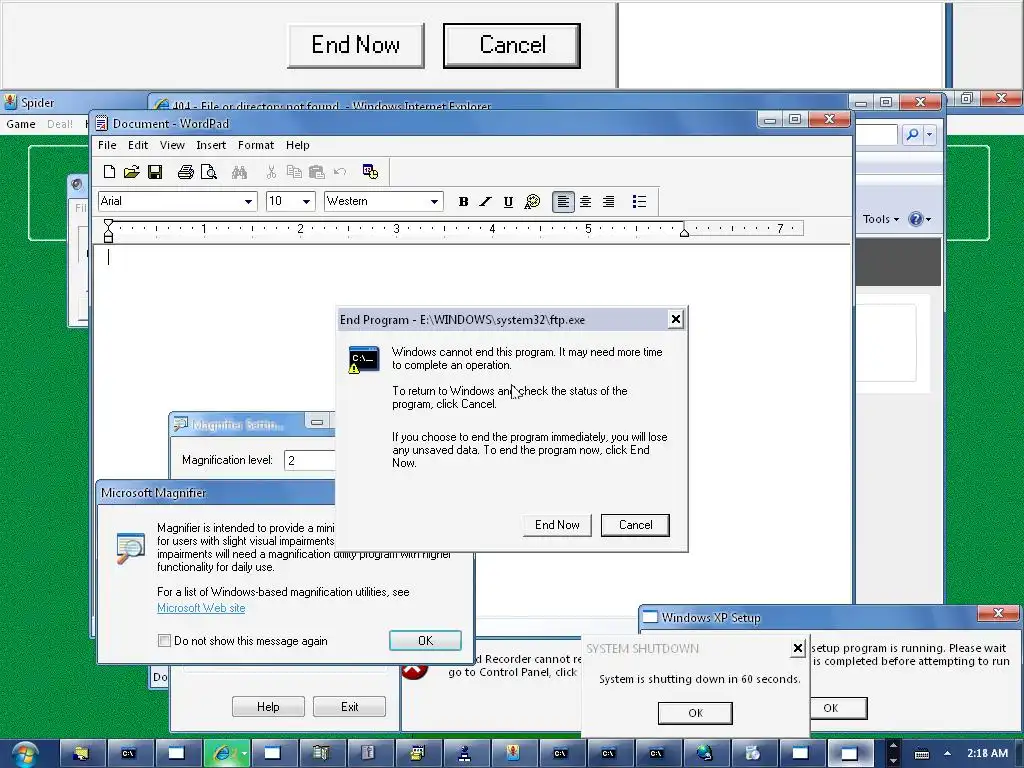Open the Arial font dropdown
Image resolution: width=1024 pixels, height=768 pixels.
(x=248, y=202)
